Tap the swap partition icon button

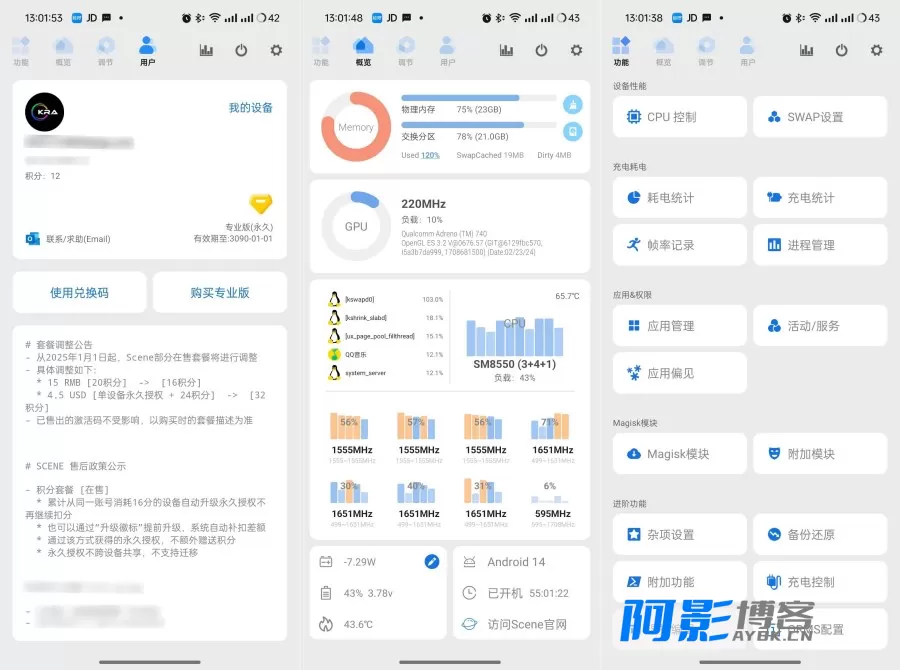(572, 131)
